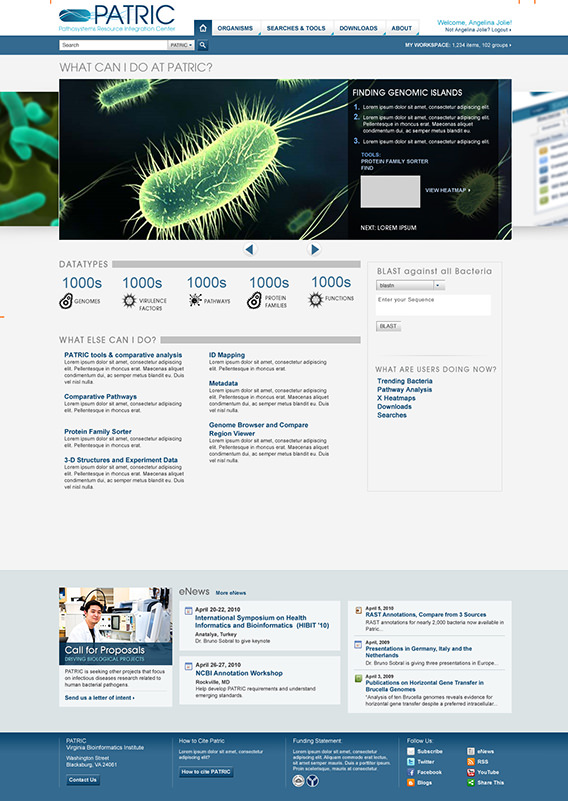Click the BLAST button
The image size is (568, 801).
(388, 326)
